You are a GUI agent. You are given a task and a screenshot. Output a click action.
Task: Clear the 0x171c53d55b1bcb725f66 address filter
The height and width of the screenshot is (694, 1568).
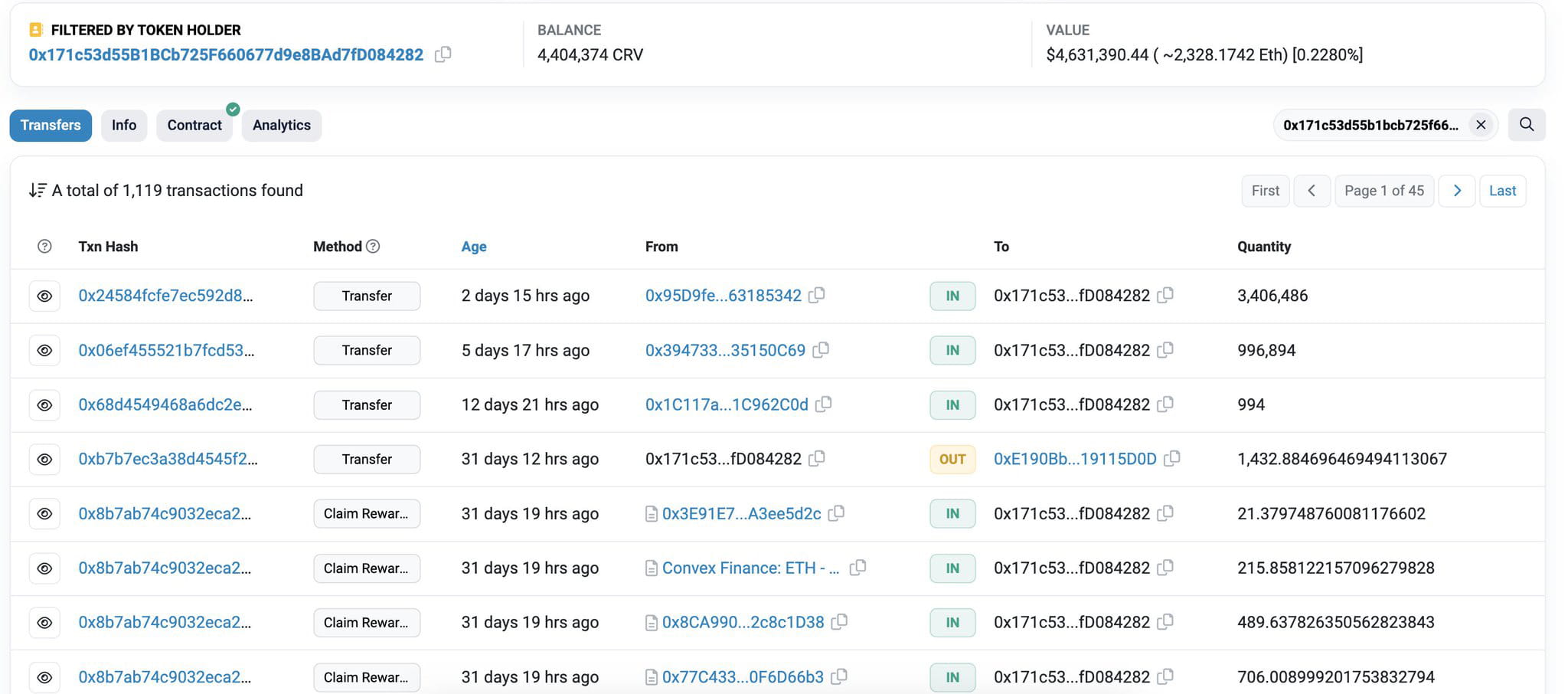click(x=1481, y=125)
